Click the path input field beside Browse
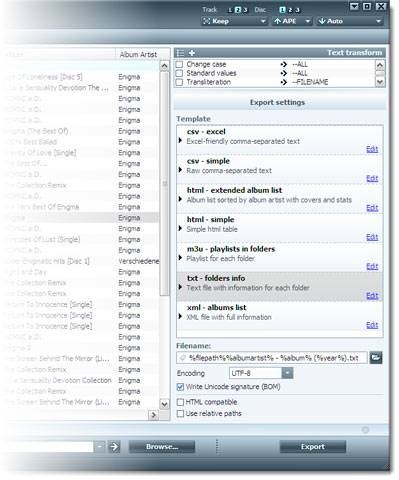This screenshot has height=480, width=399. [48, 447]
